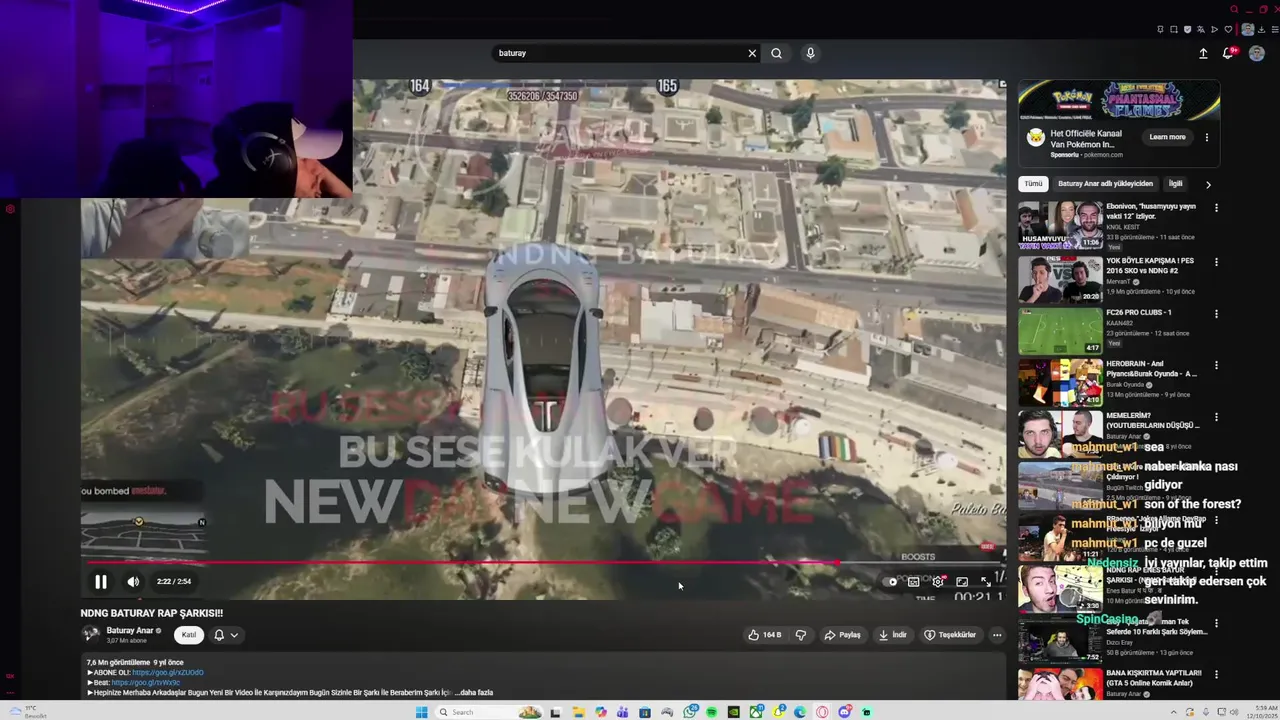Image resolution: width=1280 pixels, height=720 pixels.
Task: Open the Ebonivon suggested video thumbnail
Action: point(1060,225)
